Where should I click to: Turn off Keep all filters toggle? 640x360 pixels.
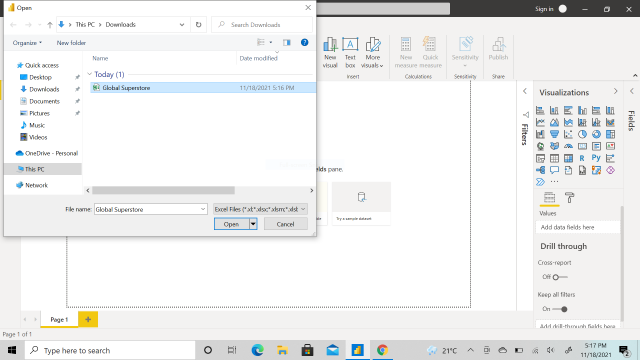point(560,309)
